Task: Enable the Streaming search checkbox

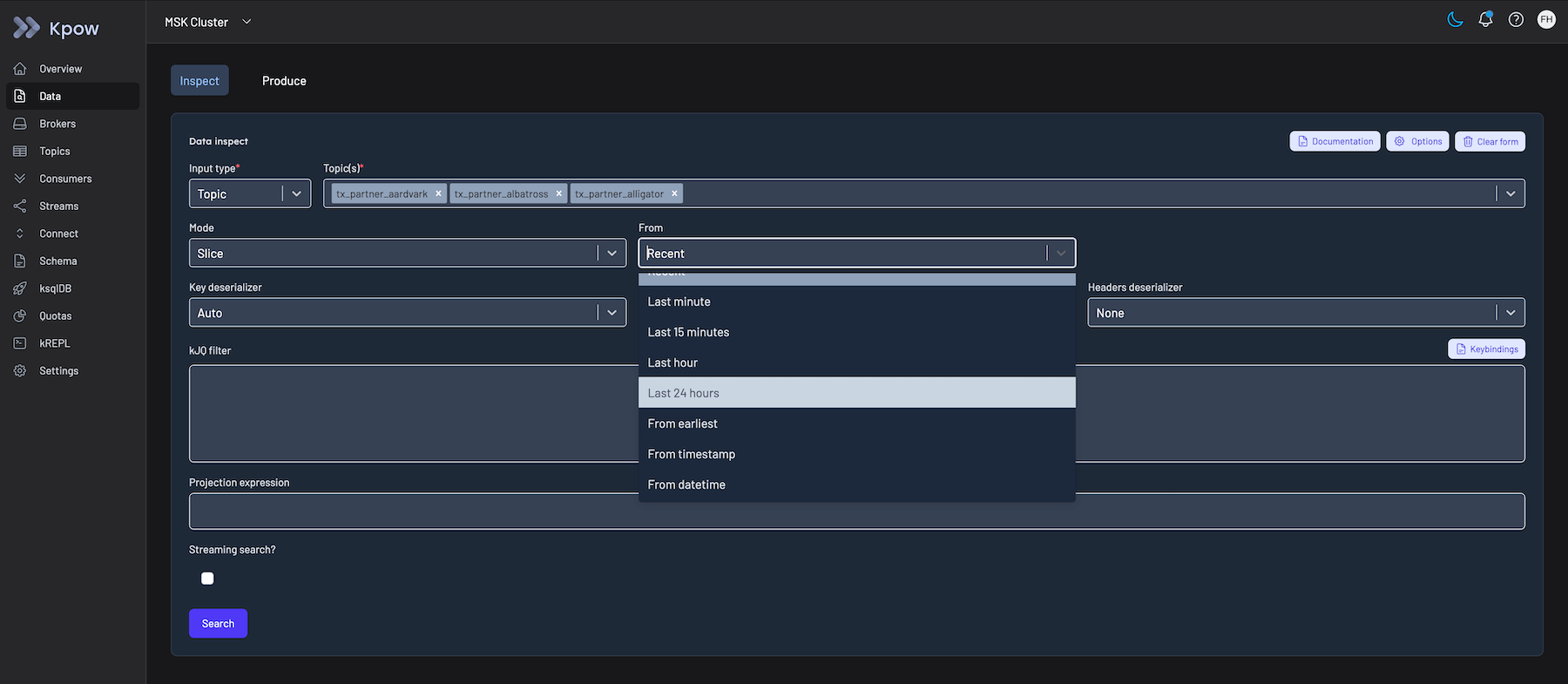Action: point(207,579)
